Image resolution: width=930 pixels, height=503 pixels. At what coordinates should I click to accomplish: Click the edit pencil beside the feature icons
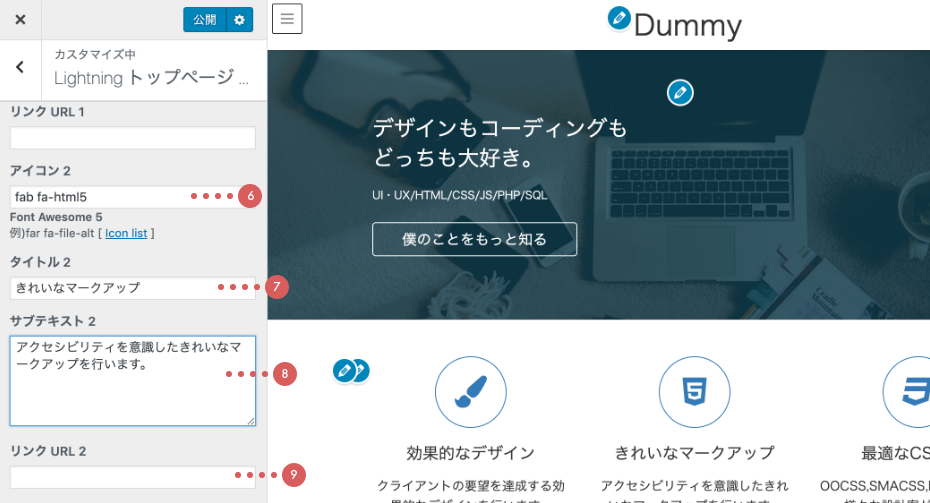pos(344,371)
